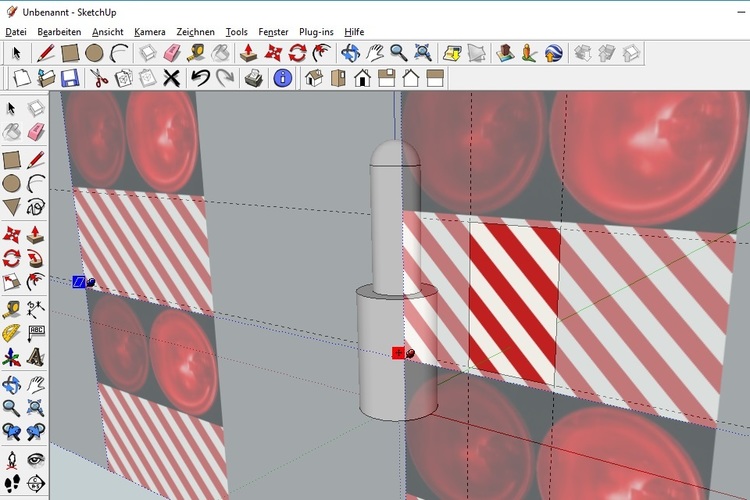Choose the Follow Me tool
Viewport: 750px width, 500px height.
(36, 258)
